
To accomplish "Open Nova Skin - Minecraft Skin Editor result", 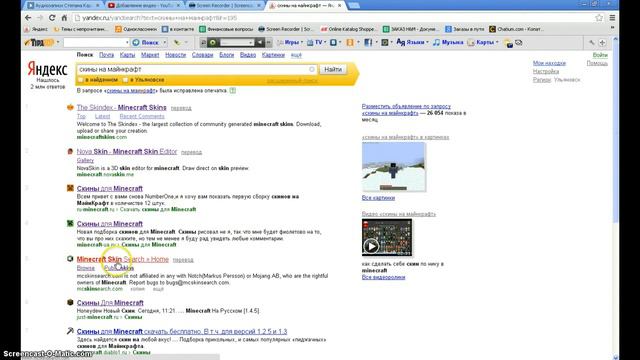I will [x=127, y=151].
